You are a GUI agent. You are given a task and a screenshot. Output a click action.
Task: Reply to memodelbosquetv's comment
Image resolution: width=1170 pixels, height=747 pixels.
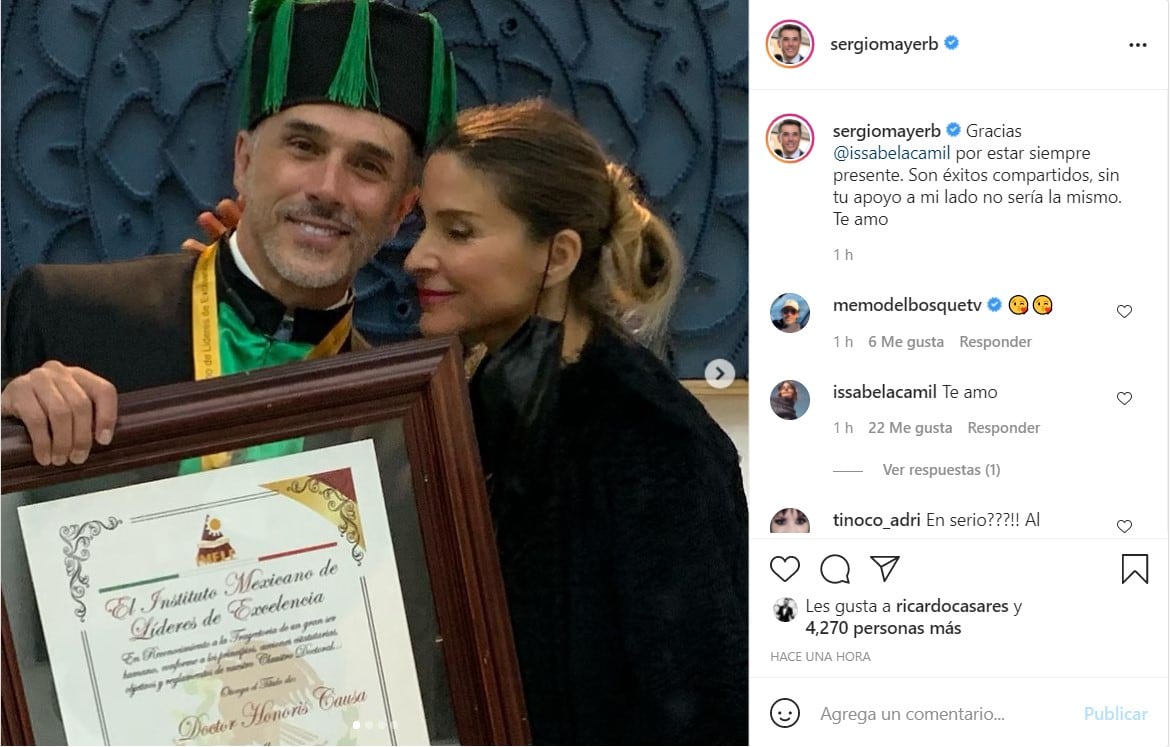click(995, 342)
